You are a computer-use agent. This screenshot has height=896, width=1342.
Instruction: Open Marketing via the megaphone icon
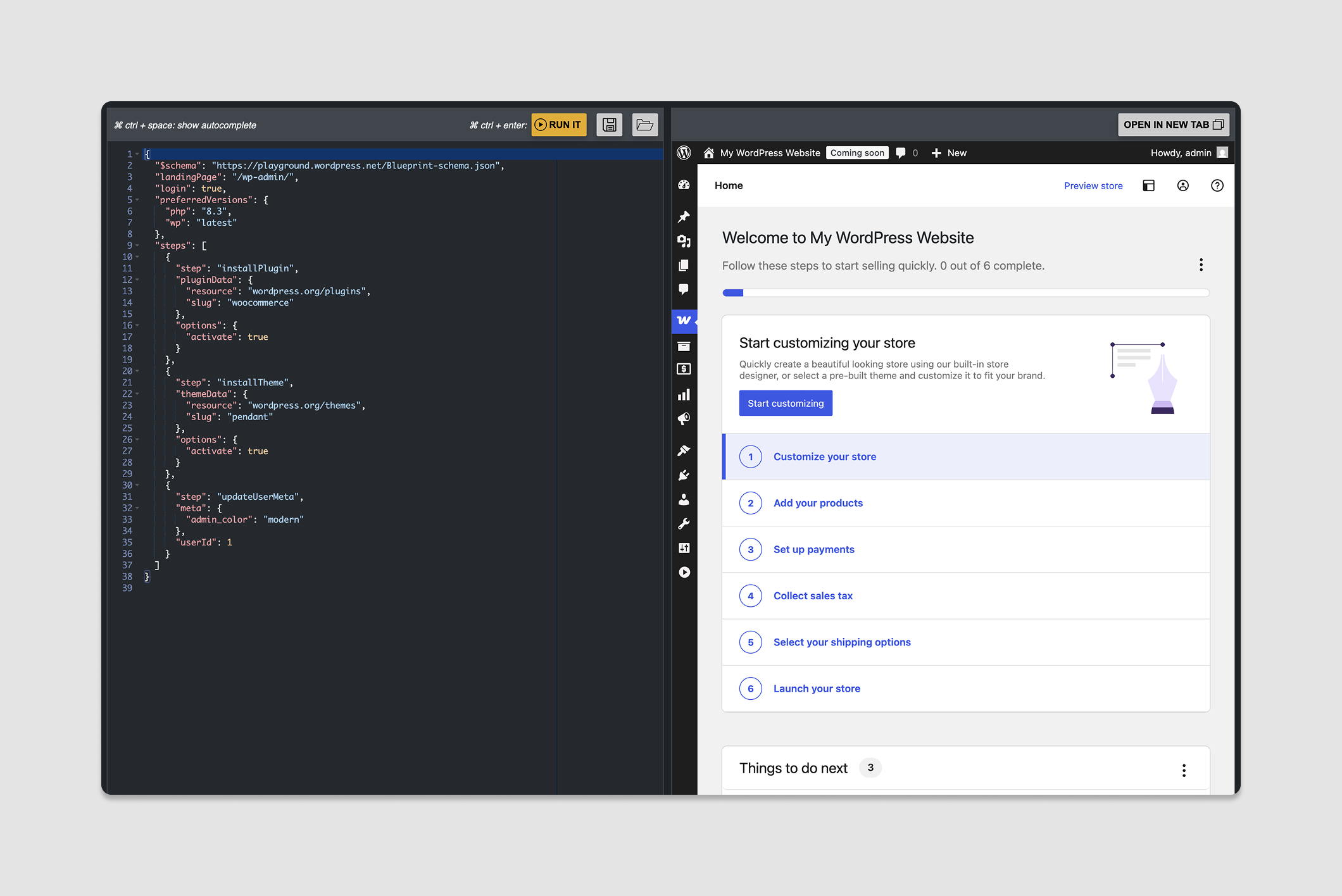coord(684,419)
